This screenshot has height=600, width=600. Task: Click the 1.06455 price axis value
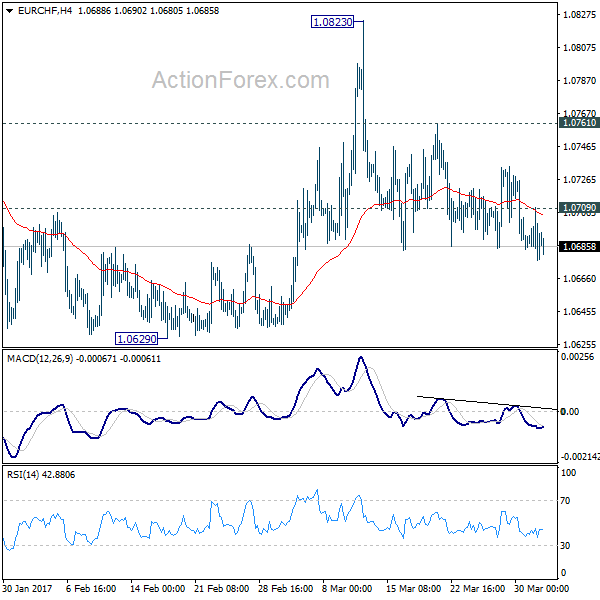pyautogui.click(x=580, y=311)
